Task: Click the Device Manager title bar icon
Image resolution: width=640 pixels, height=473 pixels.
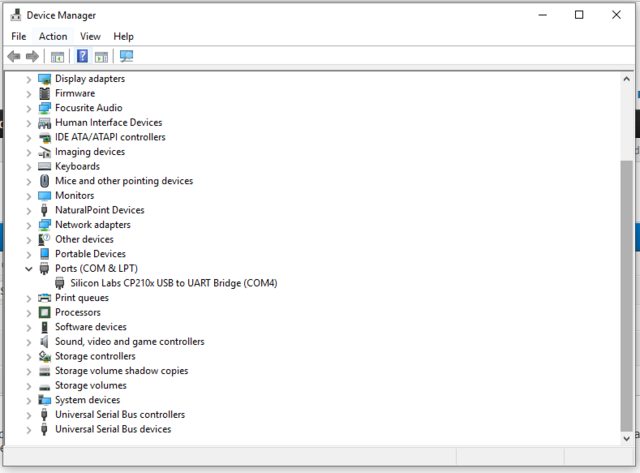Action: pyautogui.click(x=16, y=15)
